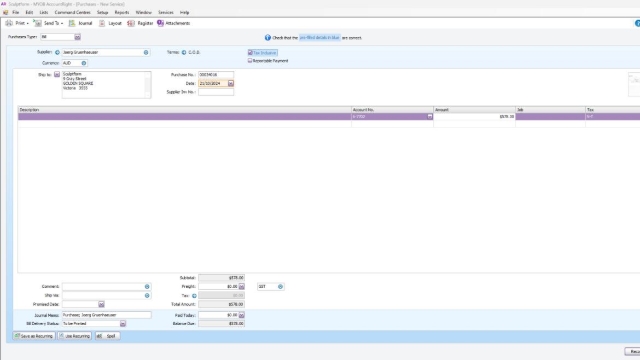This screenshot has width=640, height=360.
Task: Open the Date calendar picker icon
Action: (231, 83)
